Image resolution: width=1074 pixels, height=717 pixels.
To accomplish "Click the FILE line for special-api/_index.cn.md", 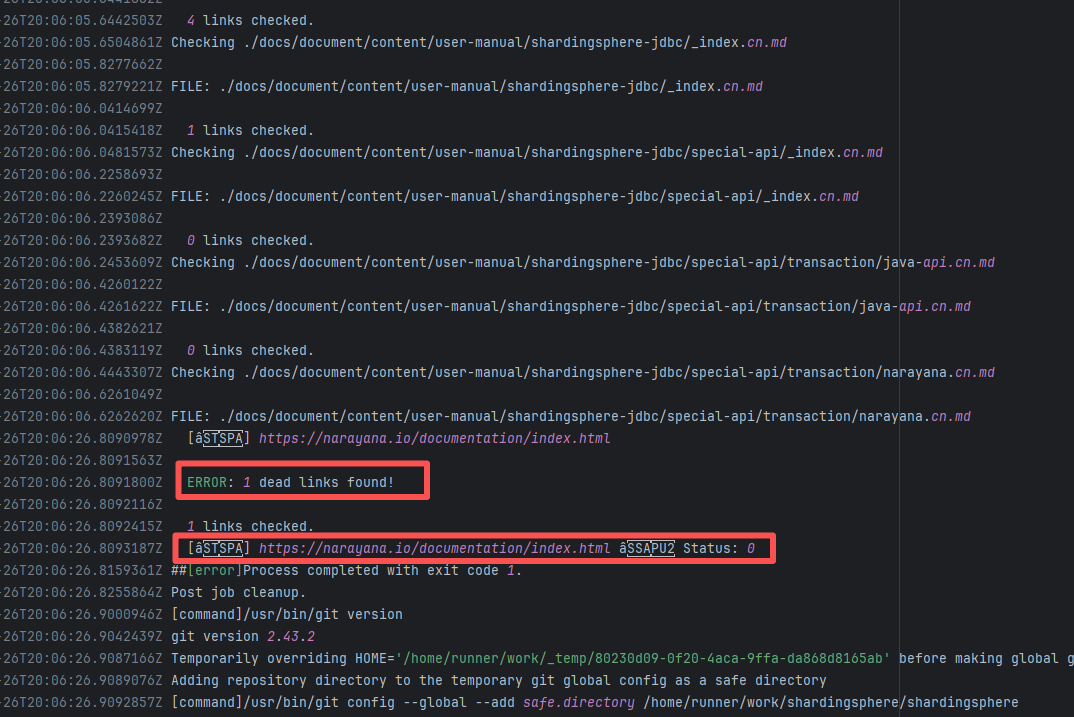I will tap(514, 196).
